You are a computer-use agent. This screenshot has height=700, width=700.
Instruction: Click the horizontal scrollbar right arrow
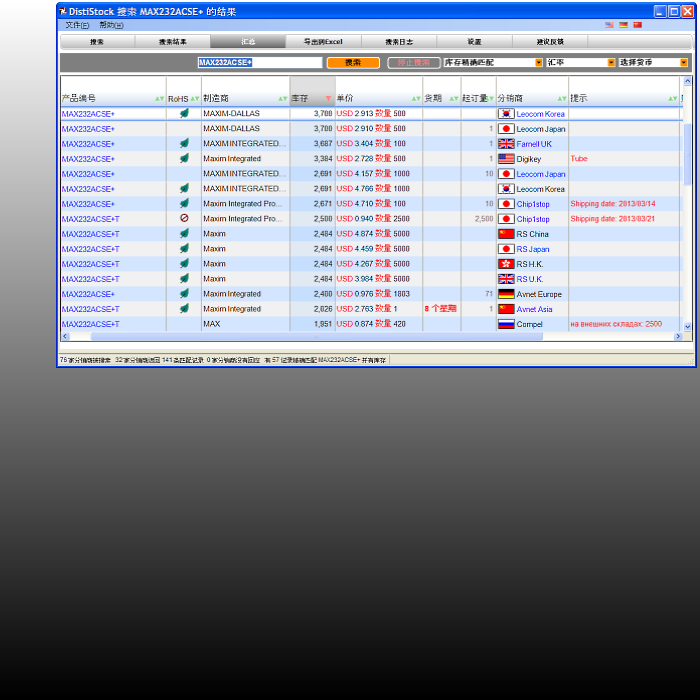(678, 336)
